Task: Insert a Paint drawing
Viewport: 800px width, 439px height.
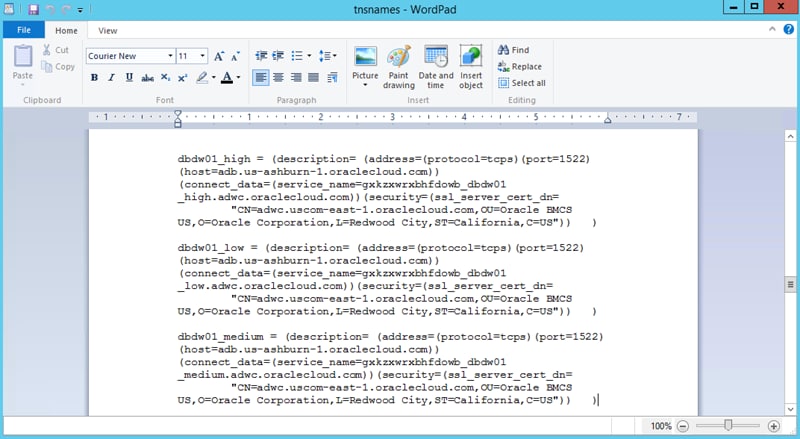Action: tap(398, 67)
